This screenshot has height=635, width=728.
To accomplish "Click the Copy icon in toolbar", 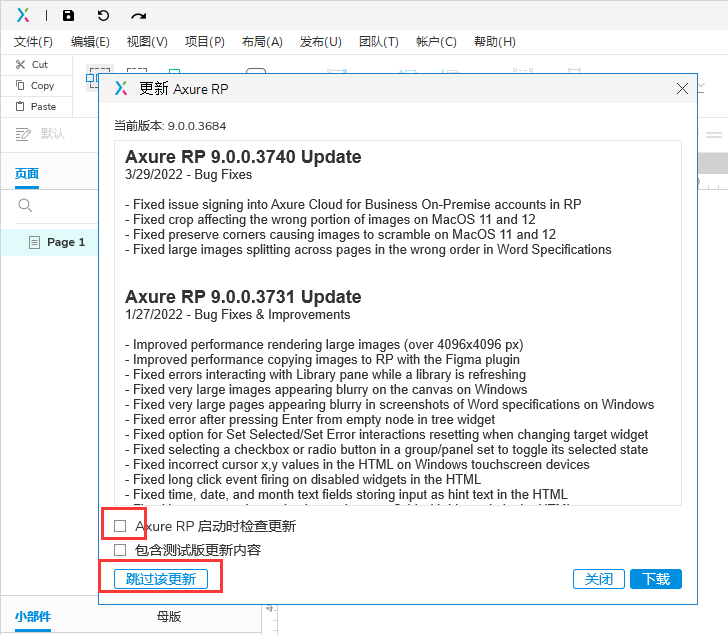I will tap(20, 85).
